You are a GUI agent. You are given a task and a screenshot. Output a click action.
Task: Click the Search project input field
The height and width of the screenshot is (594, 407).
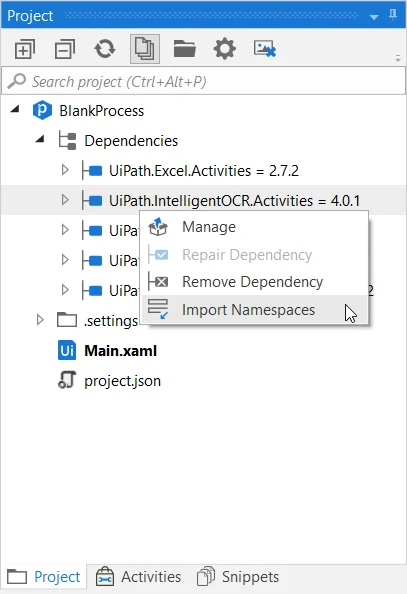[x=204, y=81]
